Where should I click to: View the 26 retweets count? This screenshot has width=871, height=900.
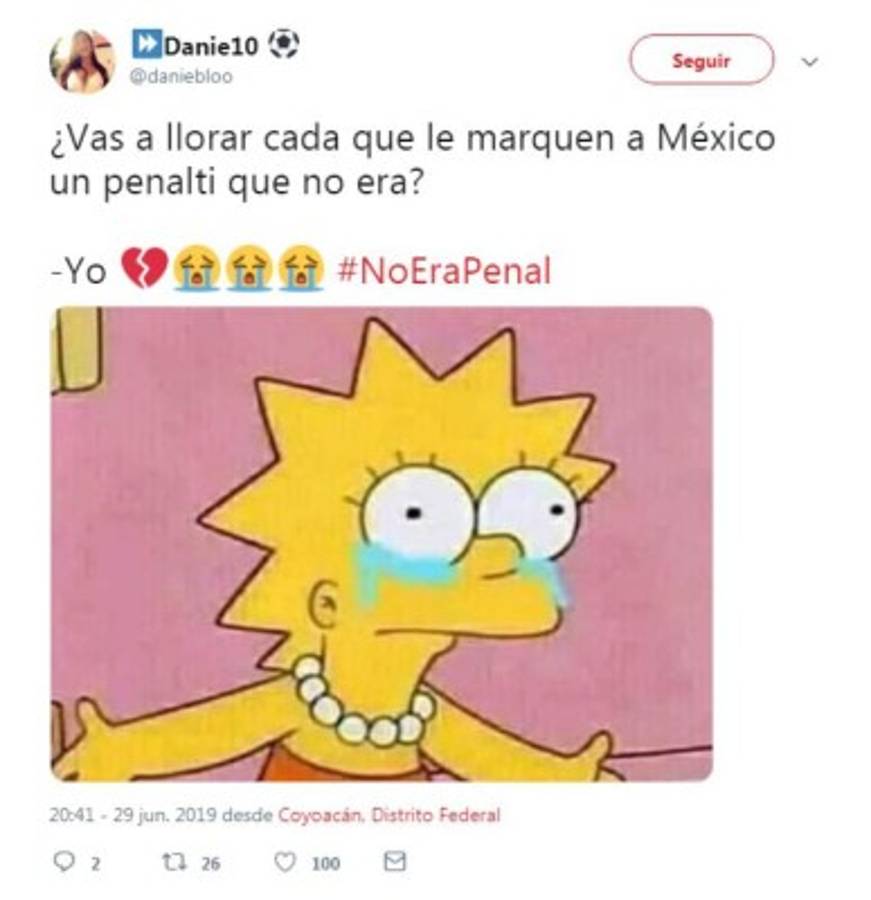click(x=211, y=863)
